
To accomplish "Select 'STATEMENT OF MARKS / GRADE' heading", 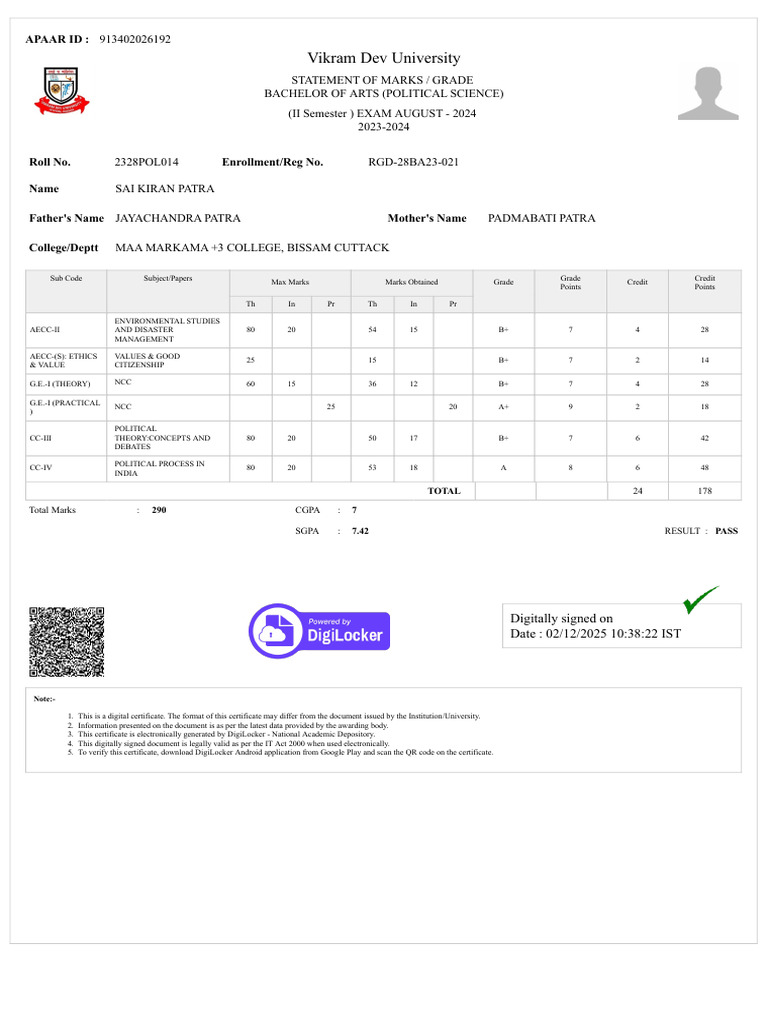I will [x=382, y=80].
